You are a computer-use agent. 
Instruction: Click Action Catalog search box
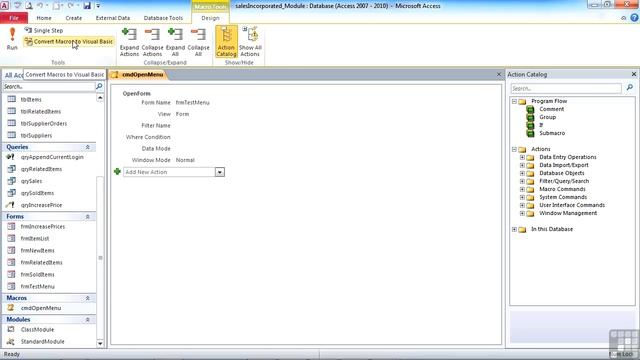click(566, 88)
